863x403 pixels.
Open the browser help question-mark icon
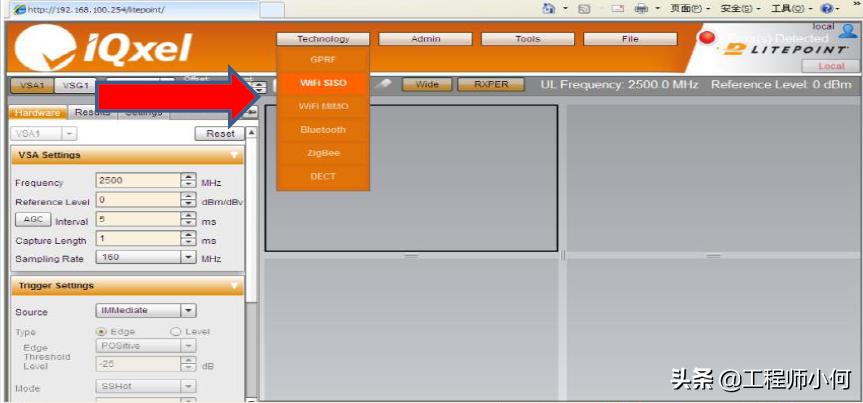tap(826, 9)
